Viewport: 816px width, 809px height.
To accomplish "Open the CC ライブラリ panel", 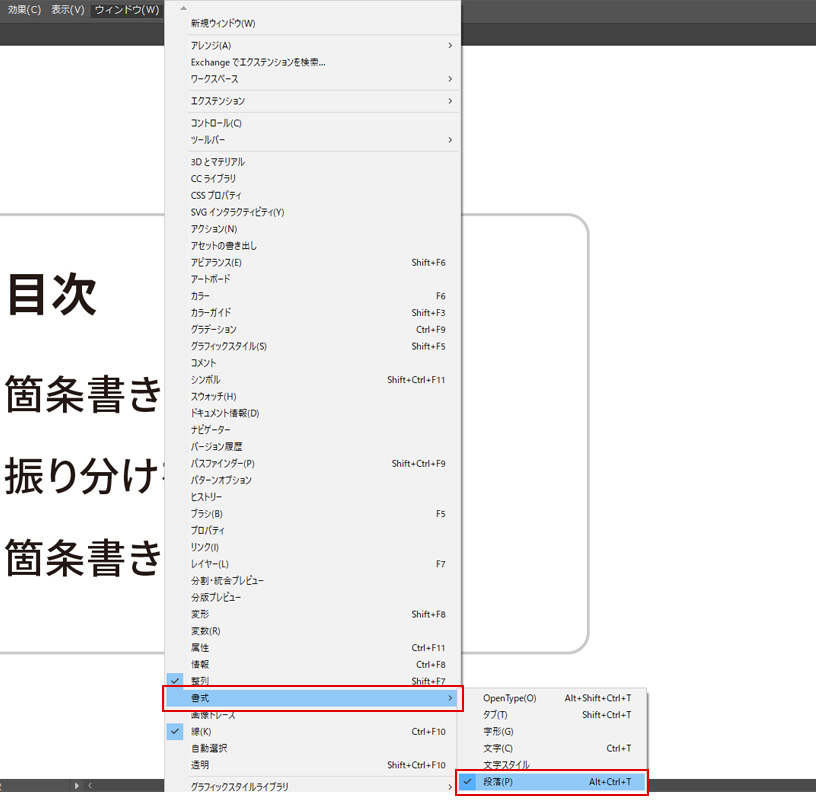I will click(312, 178).
